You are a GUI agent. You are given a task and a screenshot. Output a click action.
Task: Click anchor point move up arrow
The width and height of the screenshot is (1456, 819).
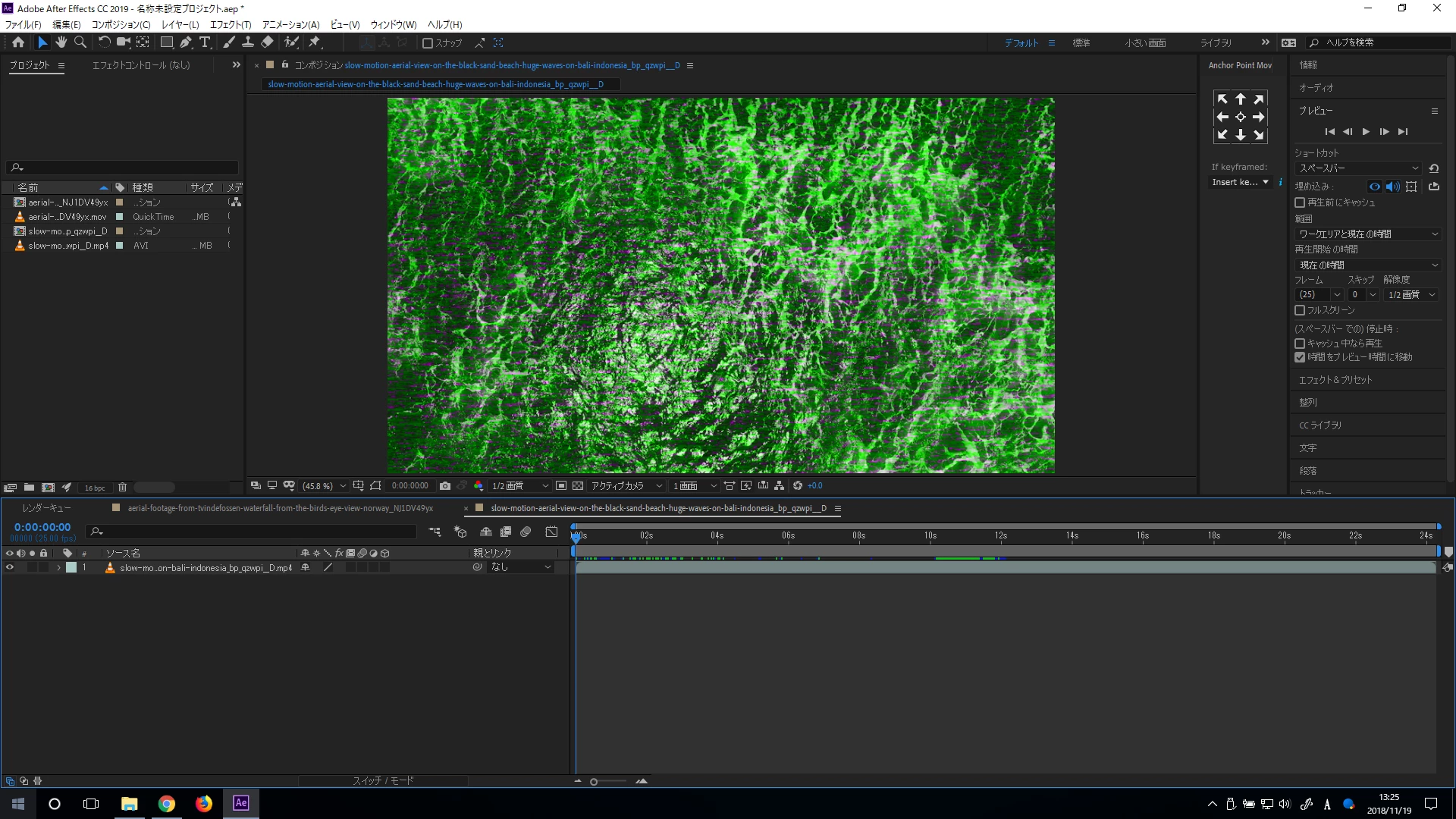1240,99
